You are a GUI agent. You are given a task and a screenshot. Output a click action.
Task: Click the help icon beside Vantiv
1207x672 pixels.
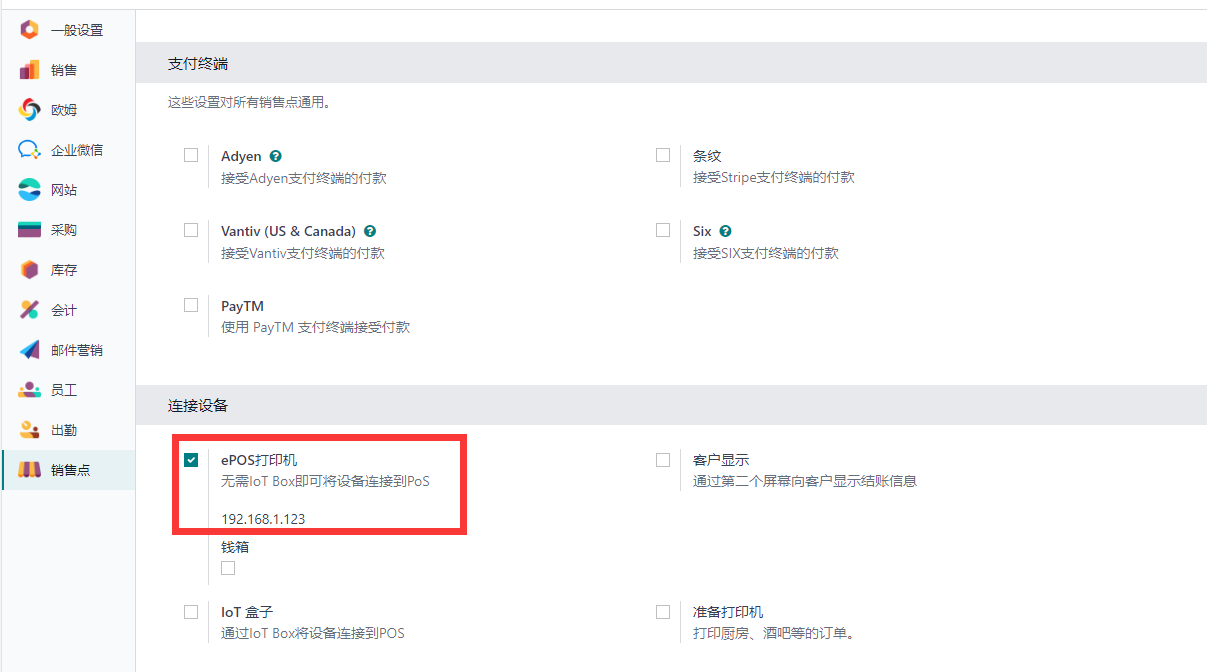tap(370, 231)
